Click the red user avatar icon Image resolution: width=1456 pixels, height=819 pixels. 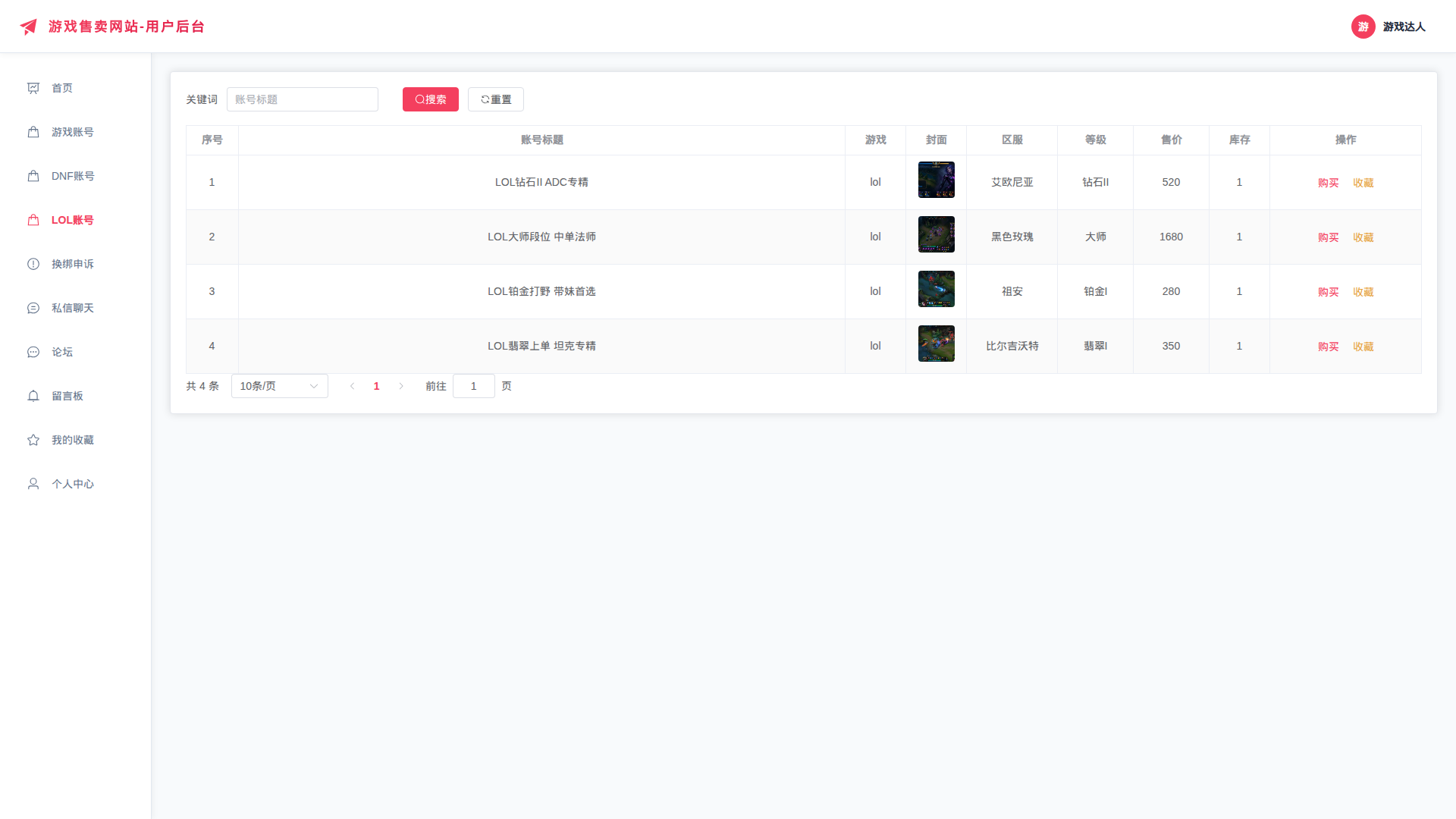(1363, 27)
